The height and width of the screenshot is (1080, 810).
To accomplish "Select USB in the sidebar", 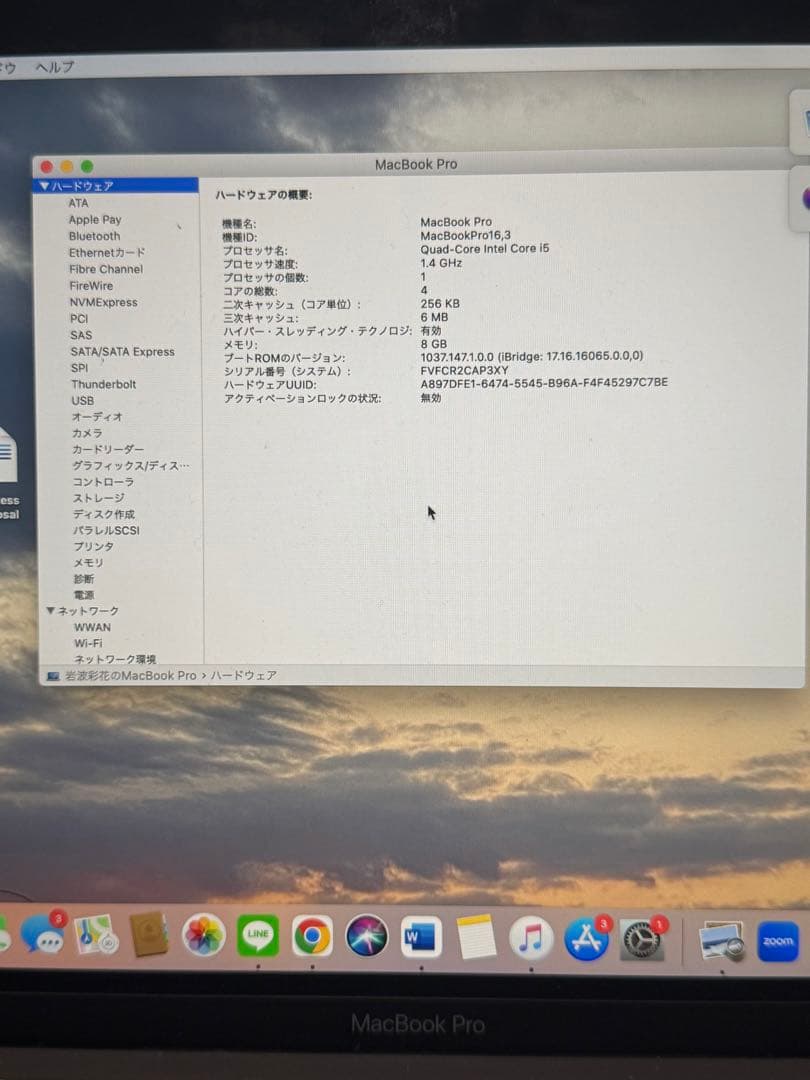I will pyautogui.click(x=82, y=400).
